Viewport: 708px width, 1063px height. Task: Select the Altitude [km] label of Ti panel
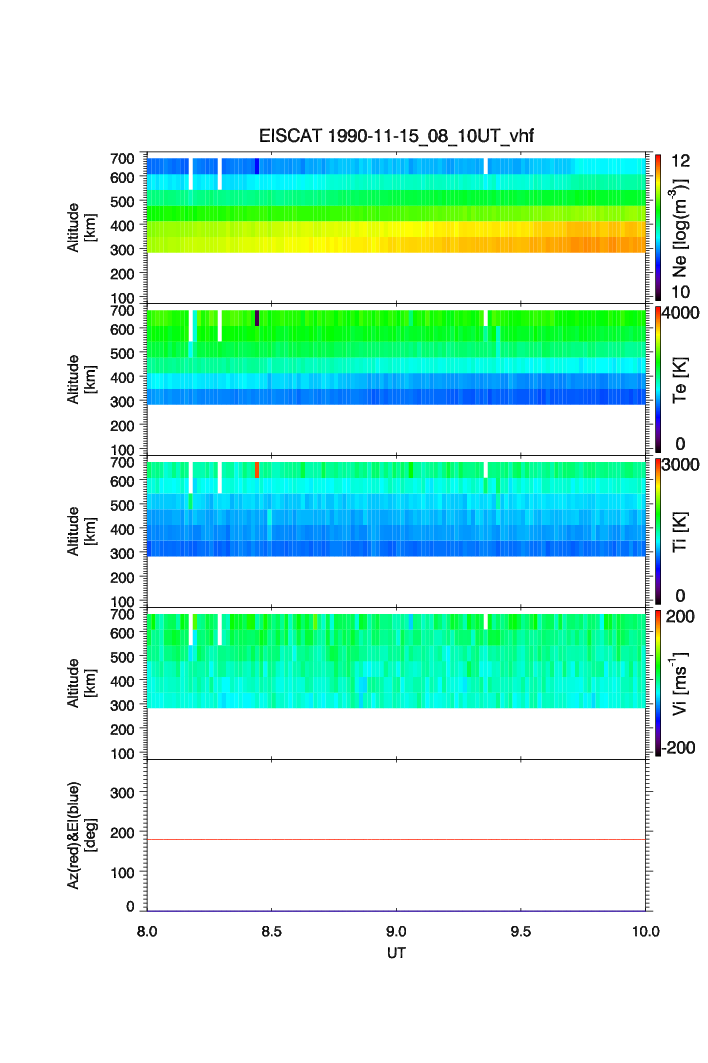(x=81, y=532)
